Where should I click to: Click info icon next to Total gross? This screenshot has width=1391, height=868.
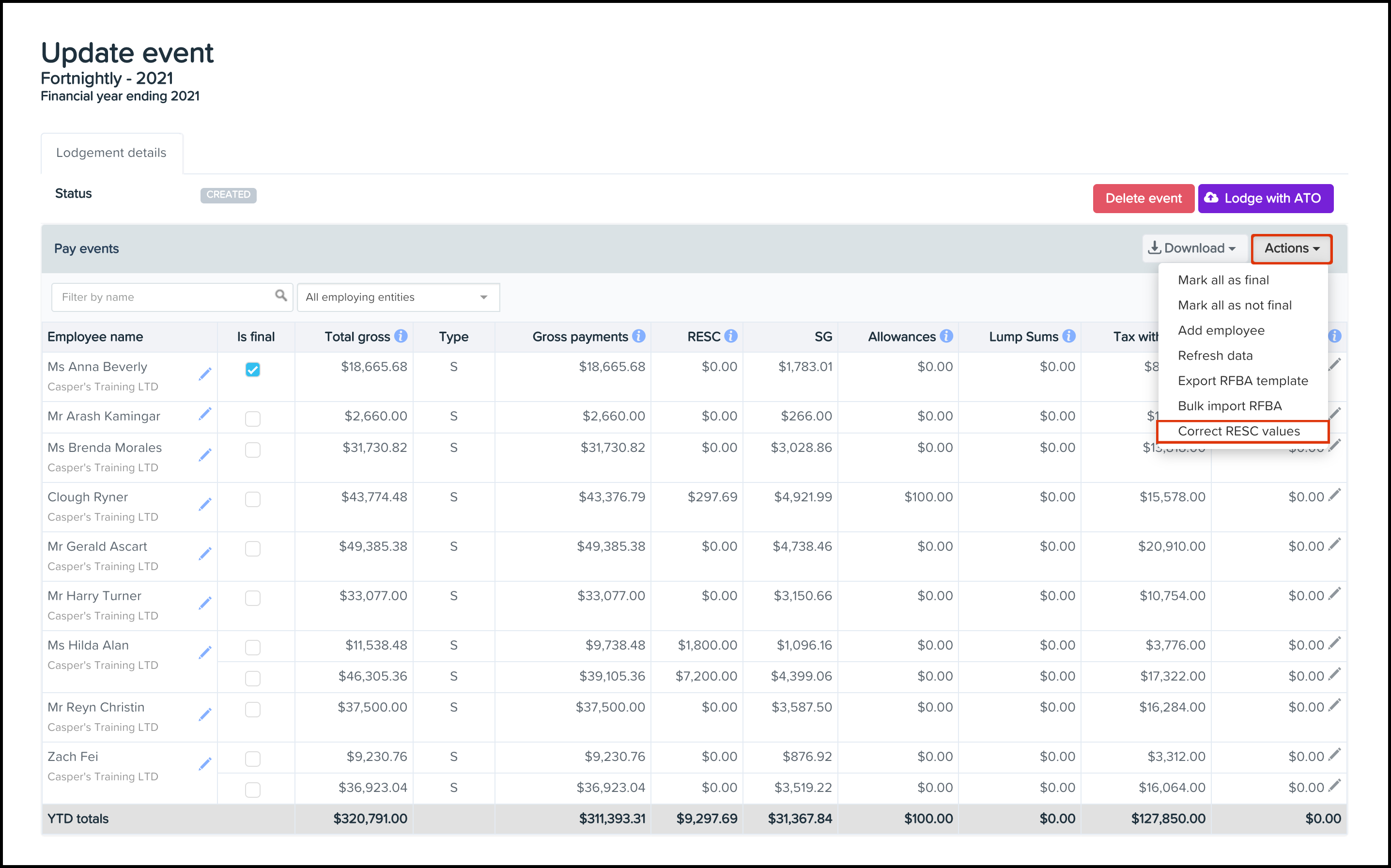pyautogui.click(x=401, y=336)
